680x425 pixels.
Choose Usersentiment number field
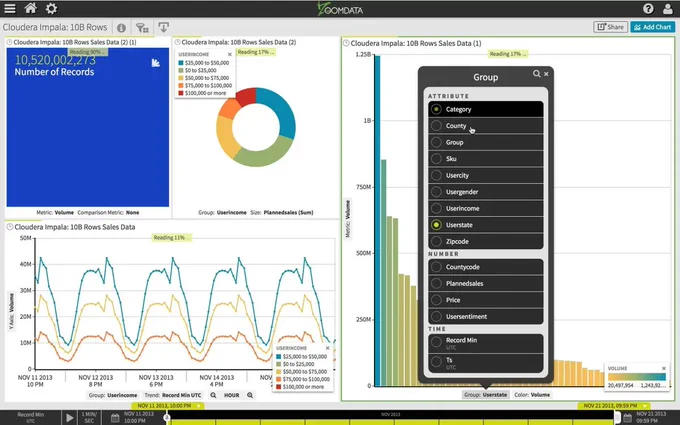tap(485, 316)
